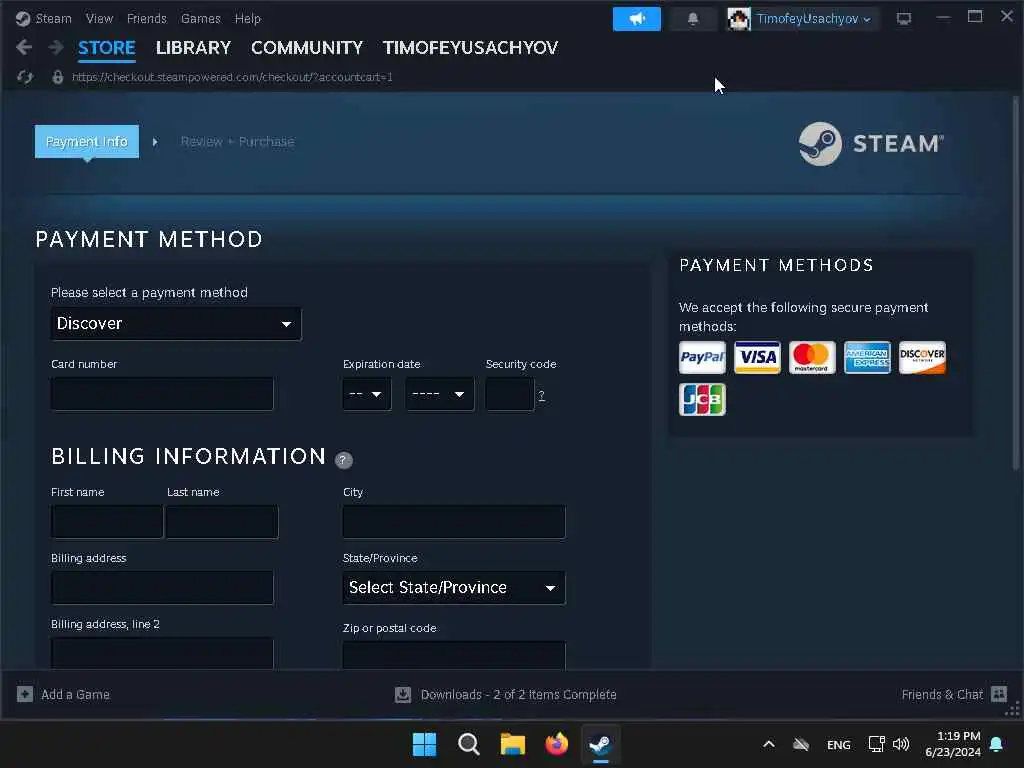1024x768 pixels.
Task: Switch to Big Picture mode monitor icon
Action: point(904,18)
